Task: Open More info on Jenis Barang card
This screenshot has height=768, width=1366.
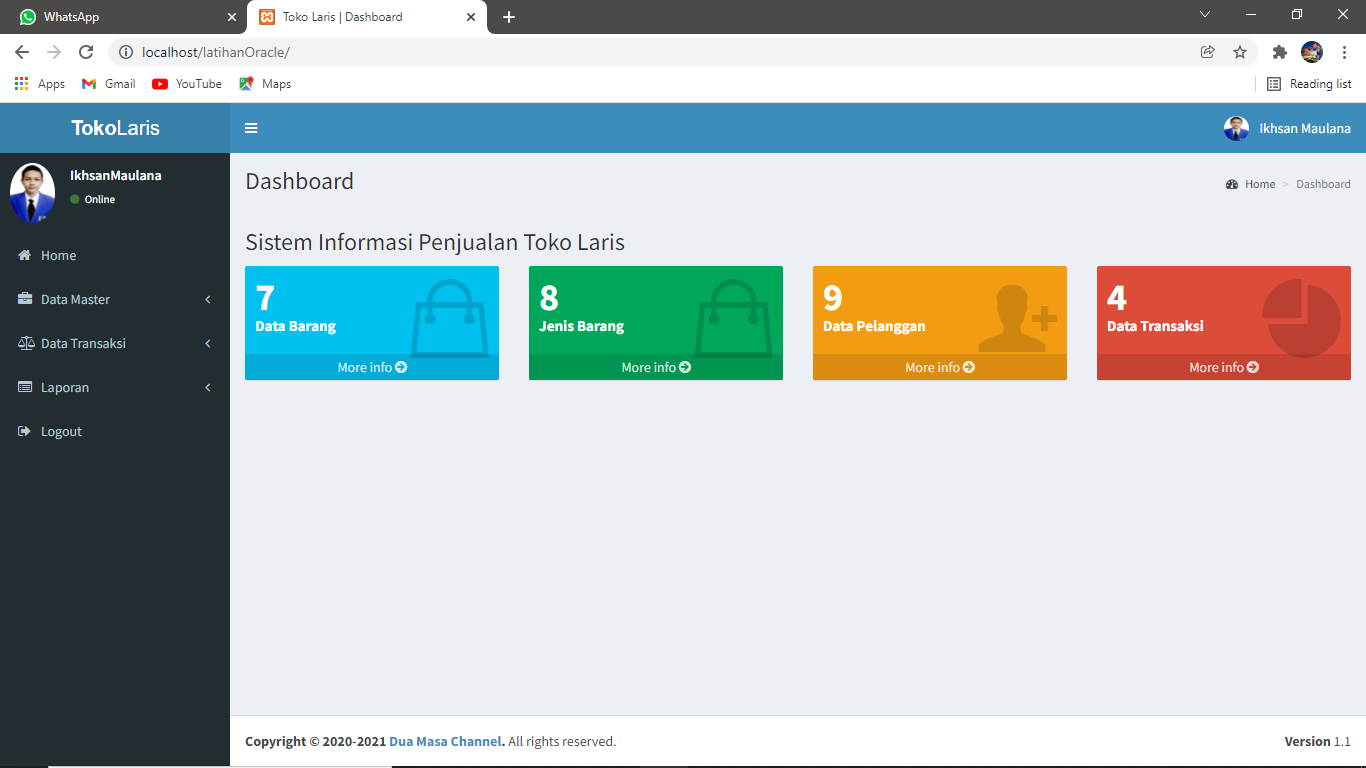Action: (655, 367)
